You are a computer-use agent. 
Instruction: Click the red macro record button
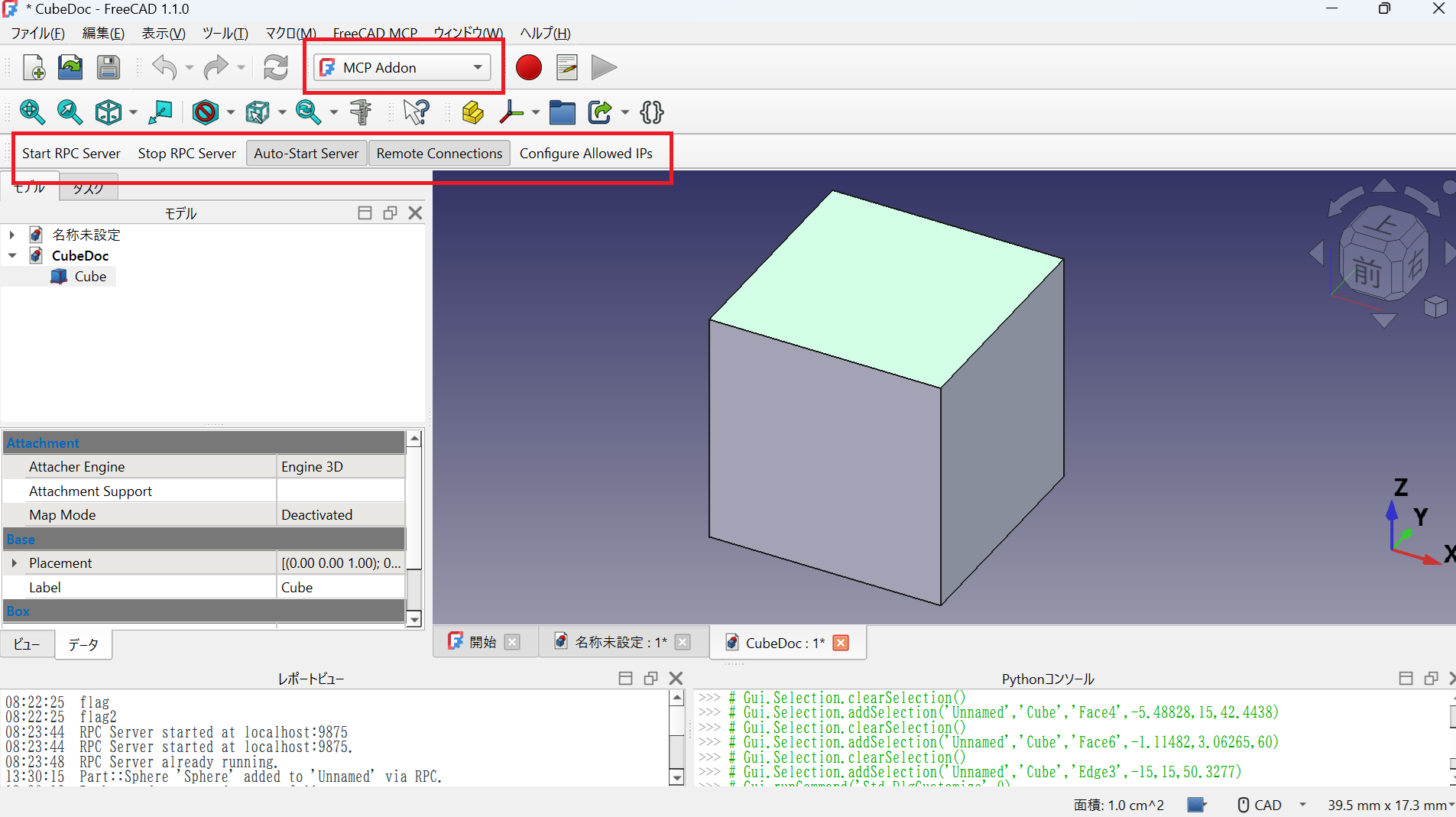coord(528,67)
